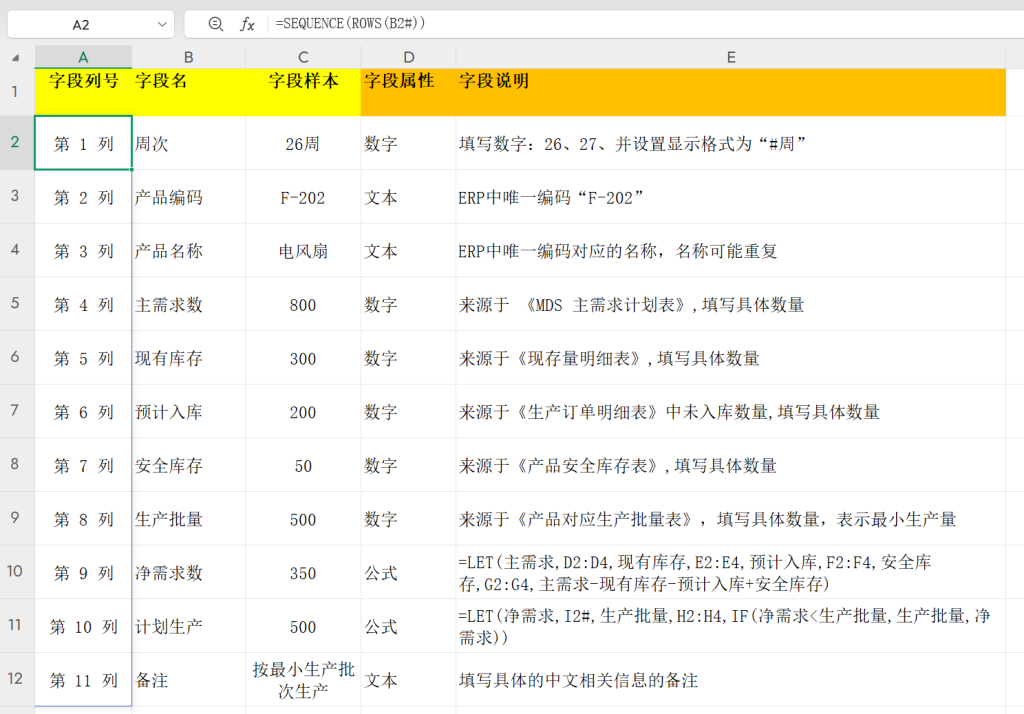This screenshot has height=714, width=1024.
Task: Select row 5 header
Action: pyautogui.click(x=15, y=303)
